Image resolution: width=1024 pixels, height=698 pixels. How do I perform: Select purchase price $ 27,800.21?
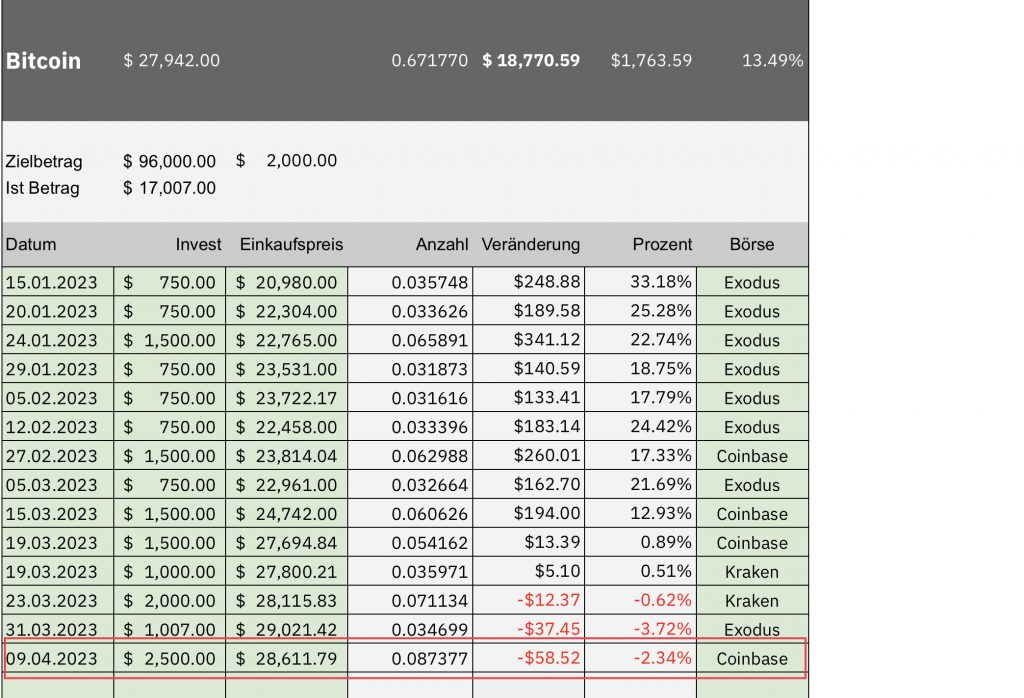(x=286, y=571)
